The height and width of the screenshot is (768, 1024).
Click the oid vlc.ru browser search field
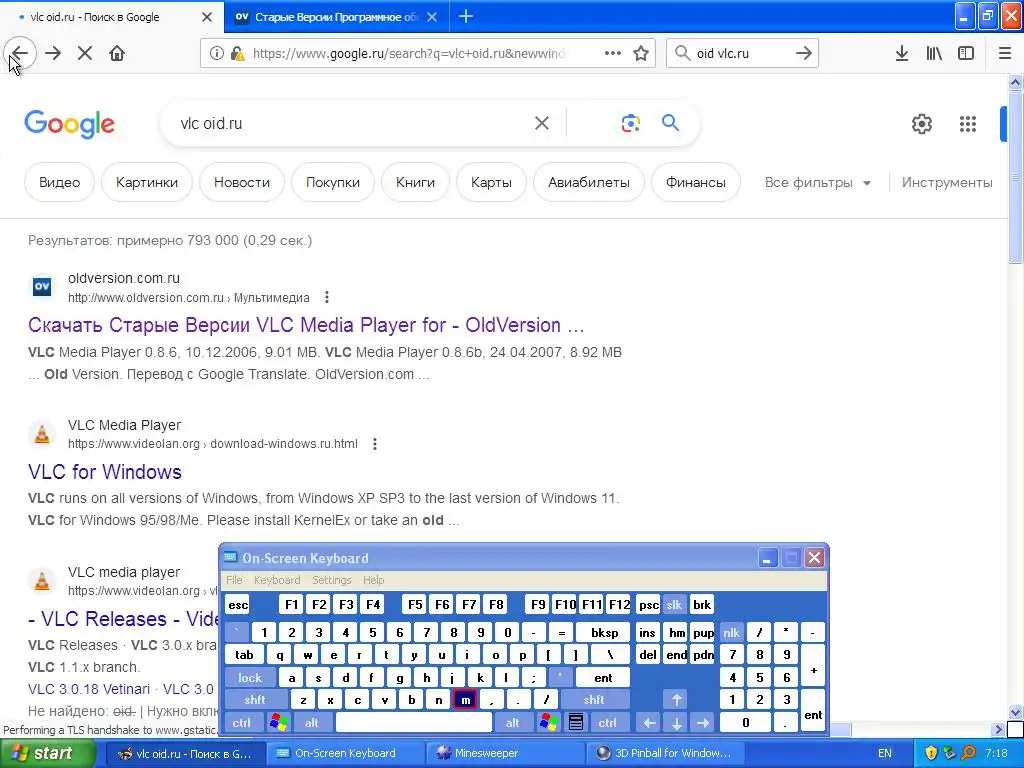743,54
